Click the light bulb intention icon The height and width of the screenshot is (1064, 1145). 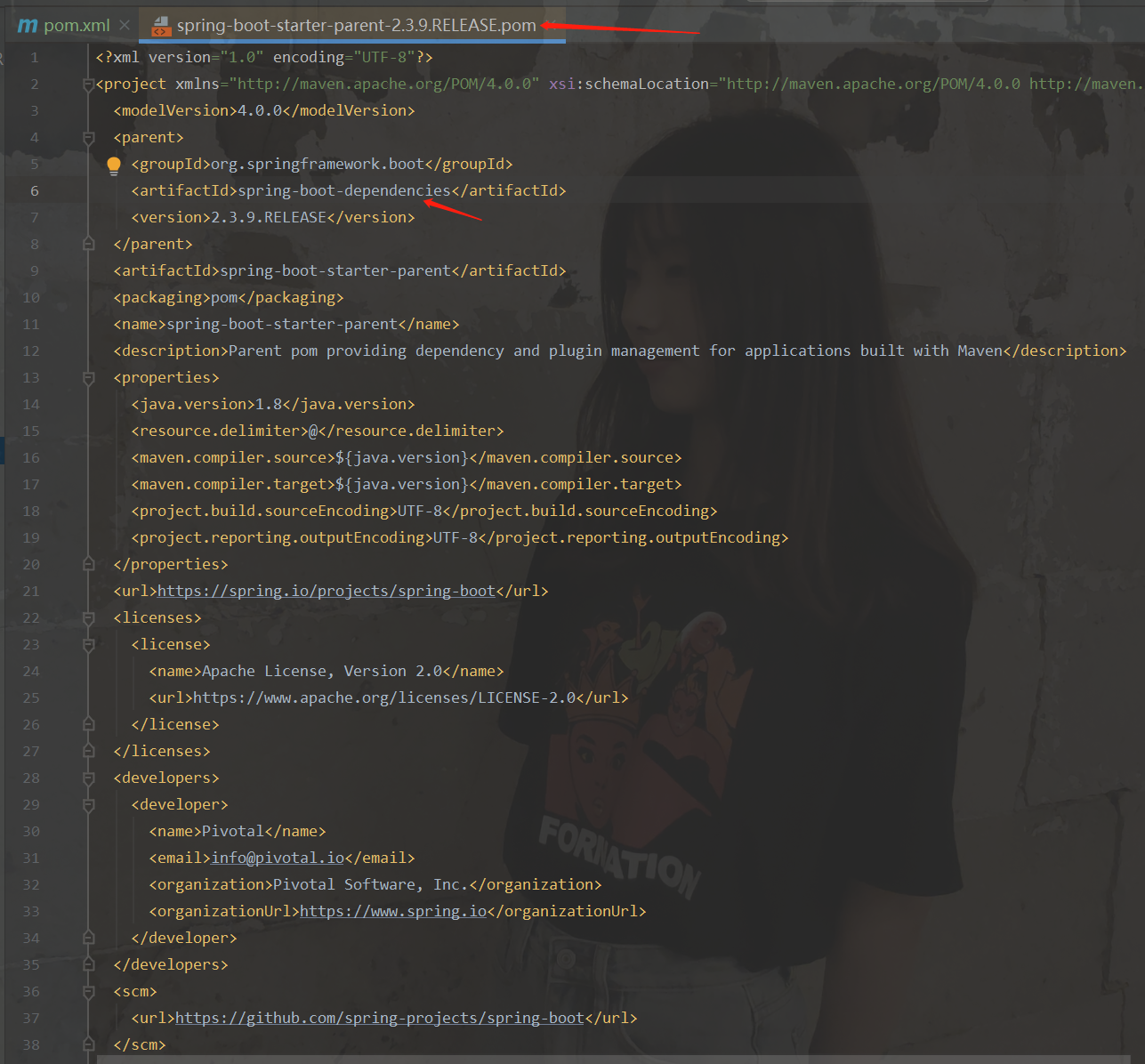point(114,165)
